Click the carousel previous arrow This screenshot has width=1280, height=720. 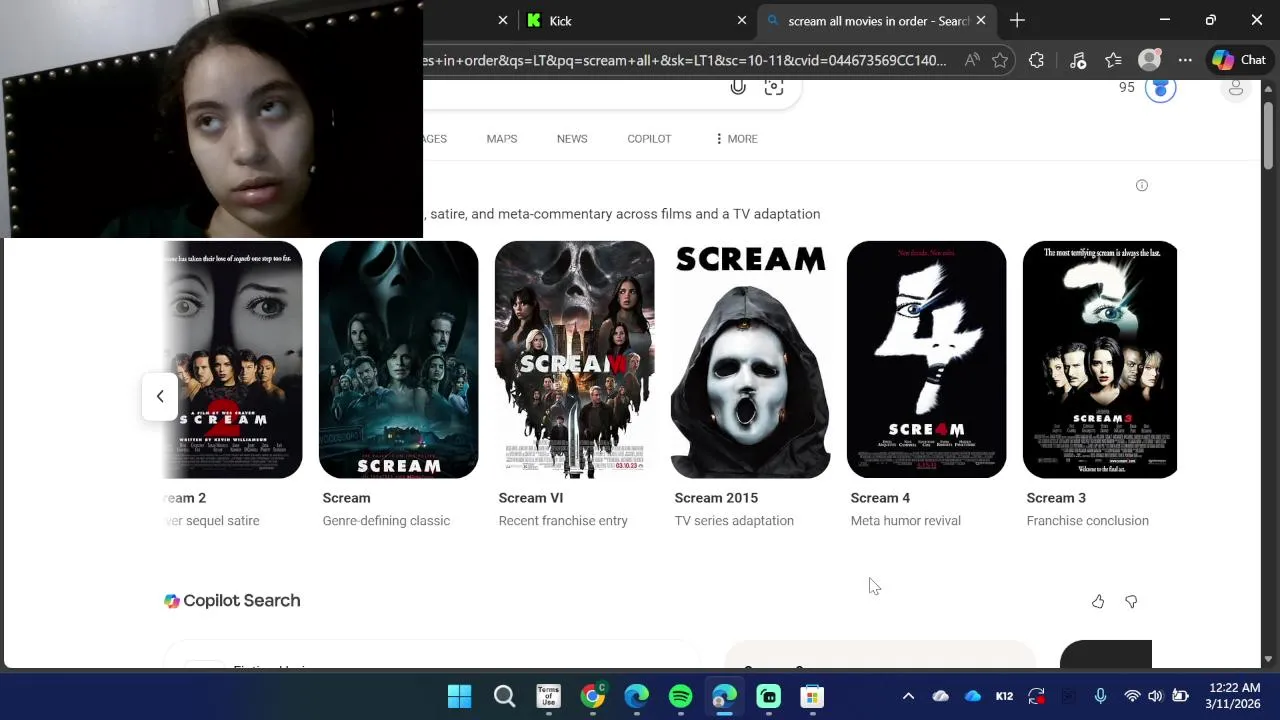[160, 396]
